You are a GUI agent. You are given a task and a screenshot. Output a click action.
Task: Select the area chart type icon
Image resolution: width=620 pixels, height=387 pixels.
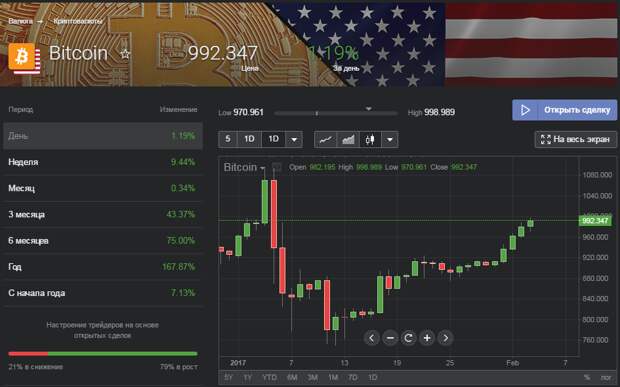tap(348, 139)
